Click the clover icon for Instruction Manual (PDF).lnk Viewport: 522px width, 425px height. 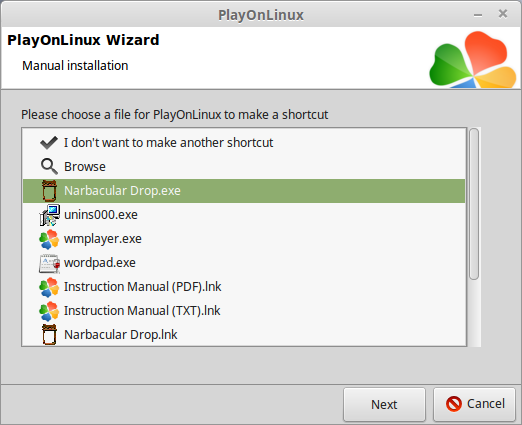click(49, 287)
